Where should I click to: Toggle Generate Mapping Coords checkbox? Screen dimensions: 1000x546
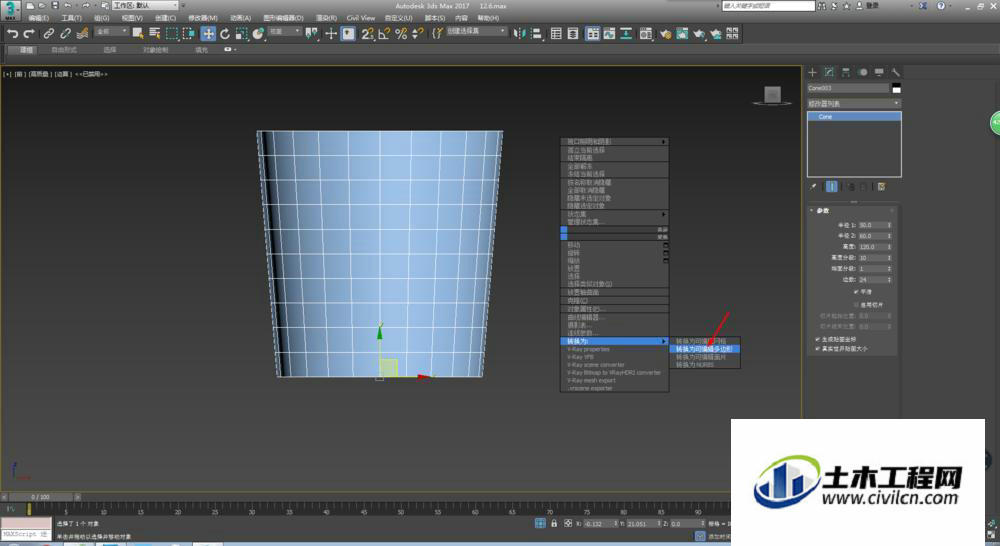(x=818, y=339)
